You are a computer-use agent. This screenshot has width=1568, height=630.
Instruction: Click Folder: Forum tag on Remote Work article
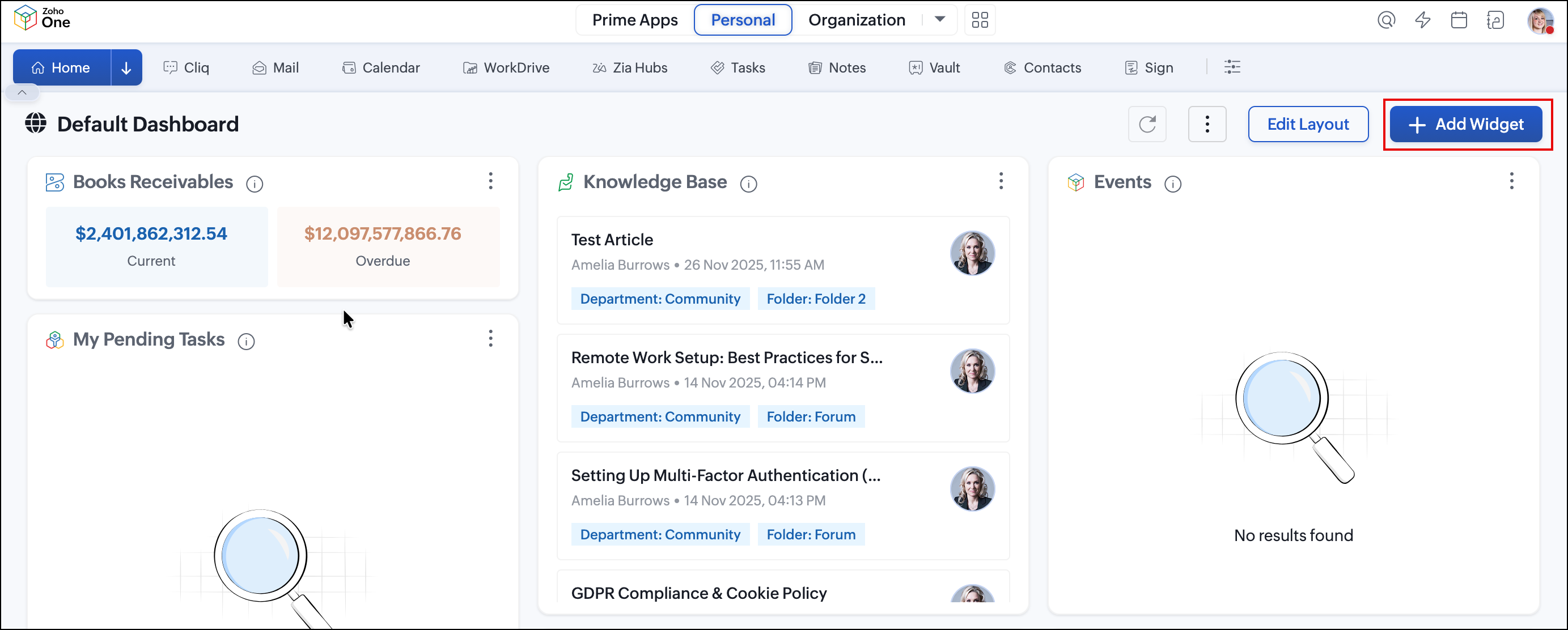pos(811,416)
